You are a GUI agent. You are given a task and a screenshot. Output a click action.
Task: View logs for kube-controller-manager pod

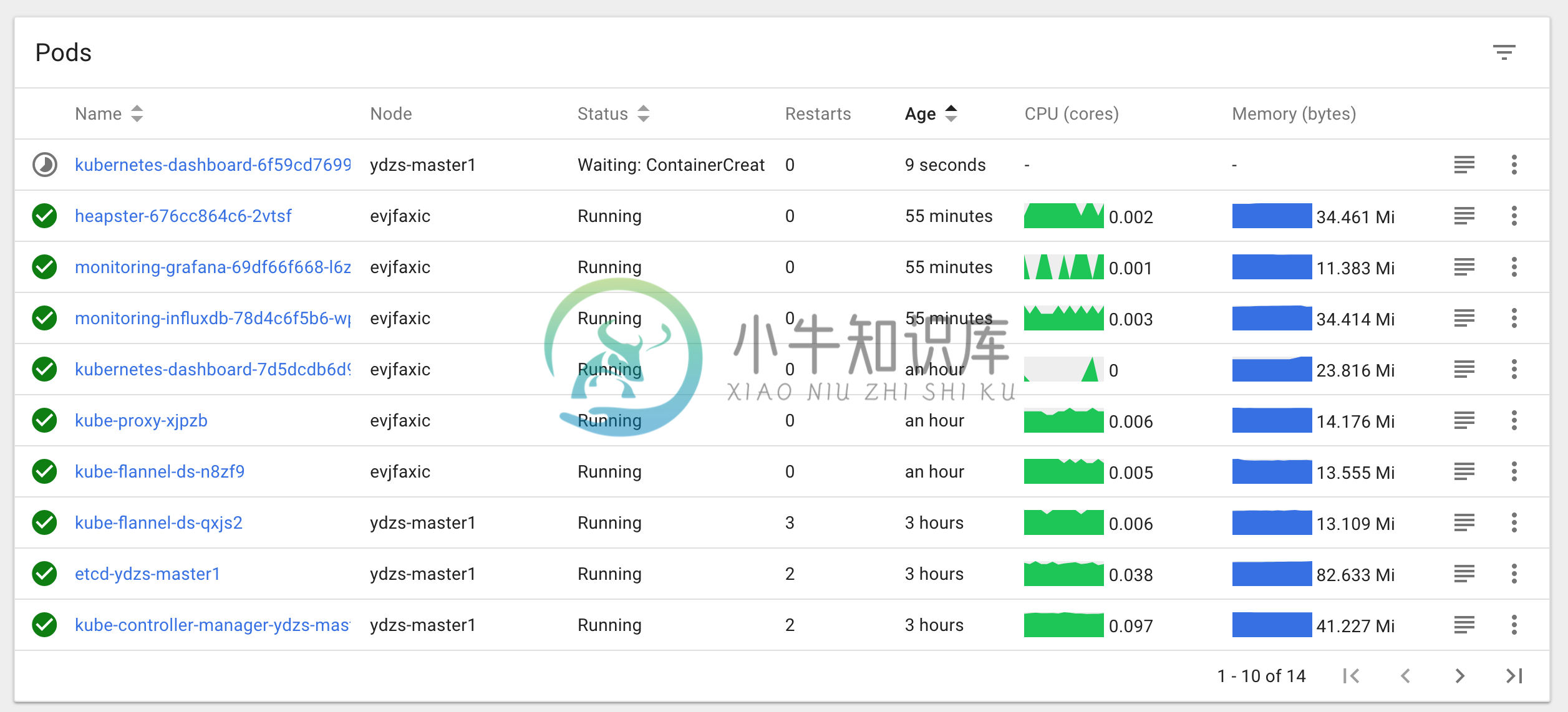tap(1464, 625)
